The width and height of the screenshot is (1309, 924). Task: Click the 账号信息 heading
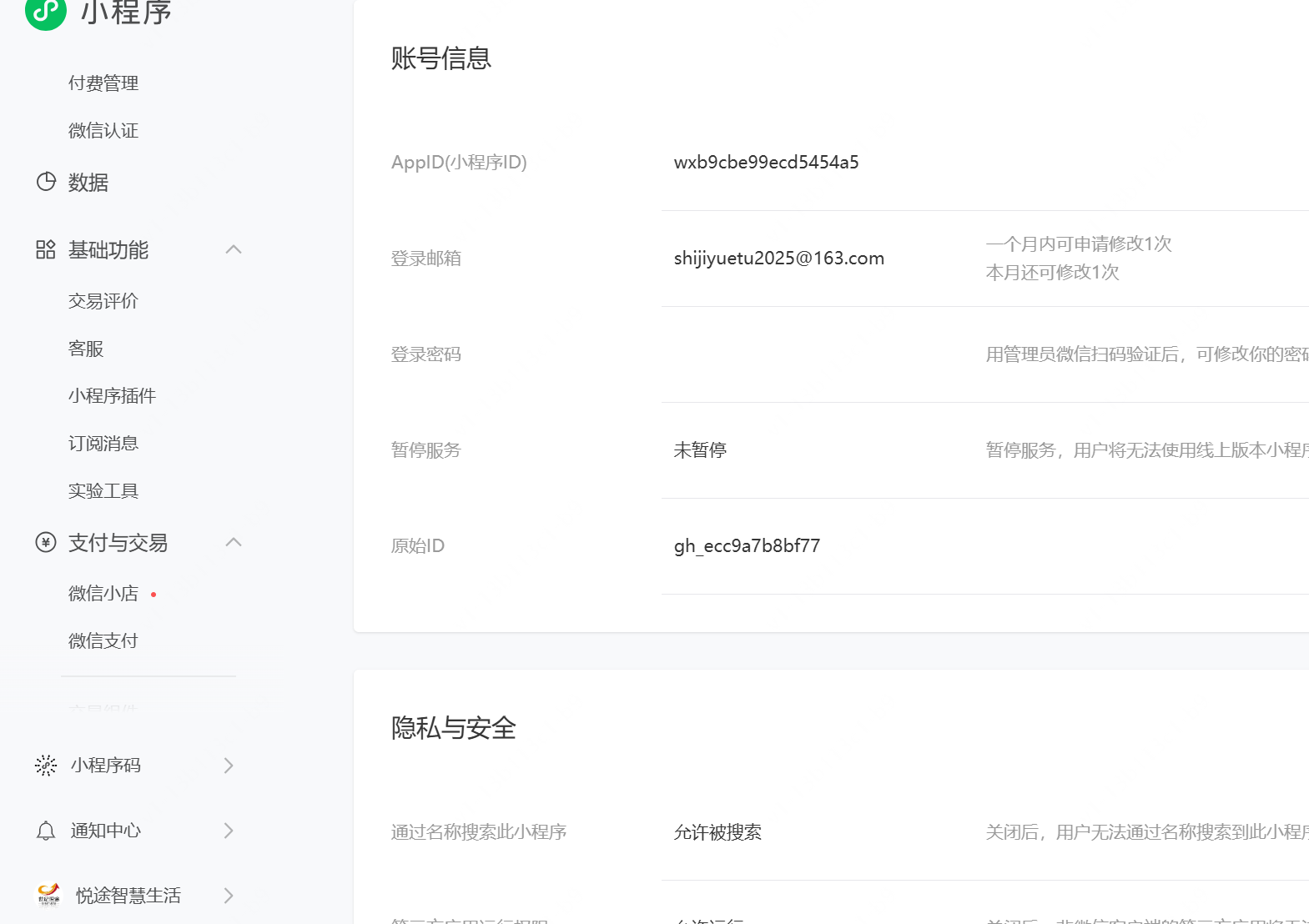pos(441,58)
